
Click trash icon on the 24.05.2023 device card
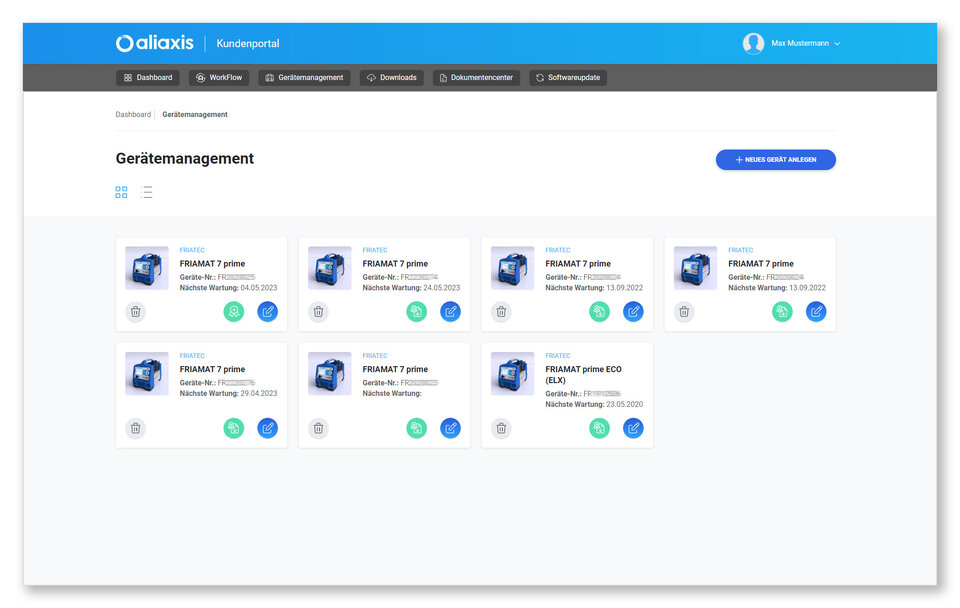click(x=318, y=312)
